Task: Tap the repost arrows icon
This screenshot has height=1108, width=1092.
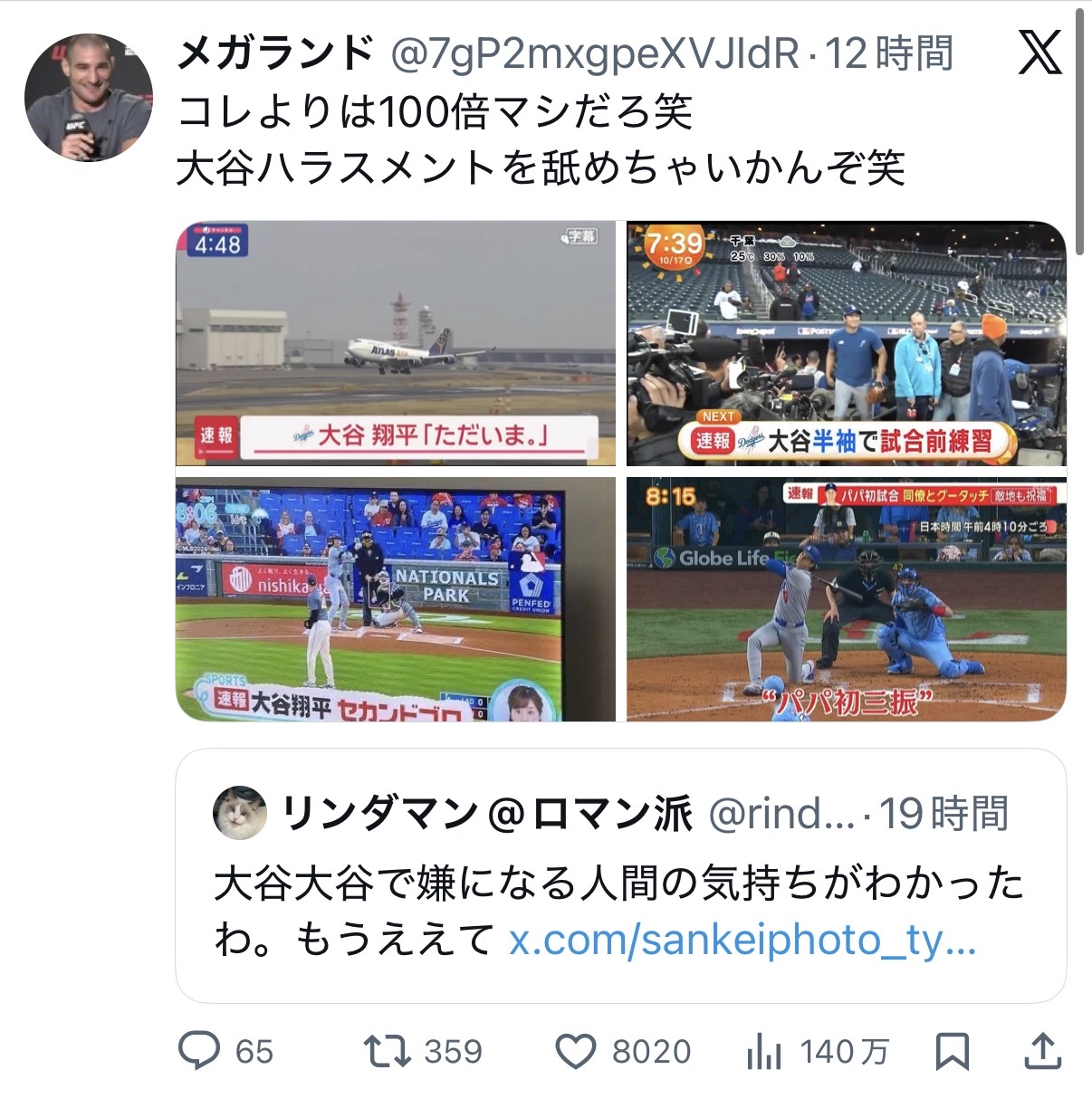Action: (x=387, y=1051)
